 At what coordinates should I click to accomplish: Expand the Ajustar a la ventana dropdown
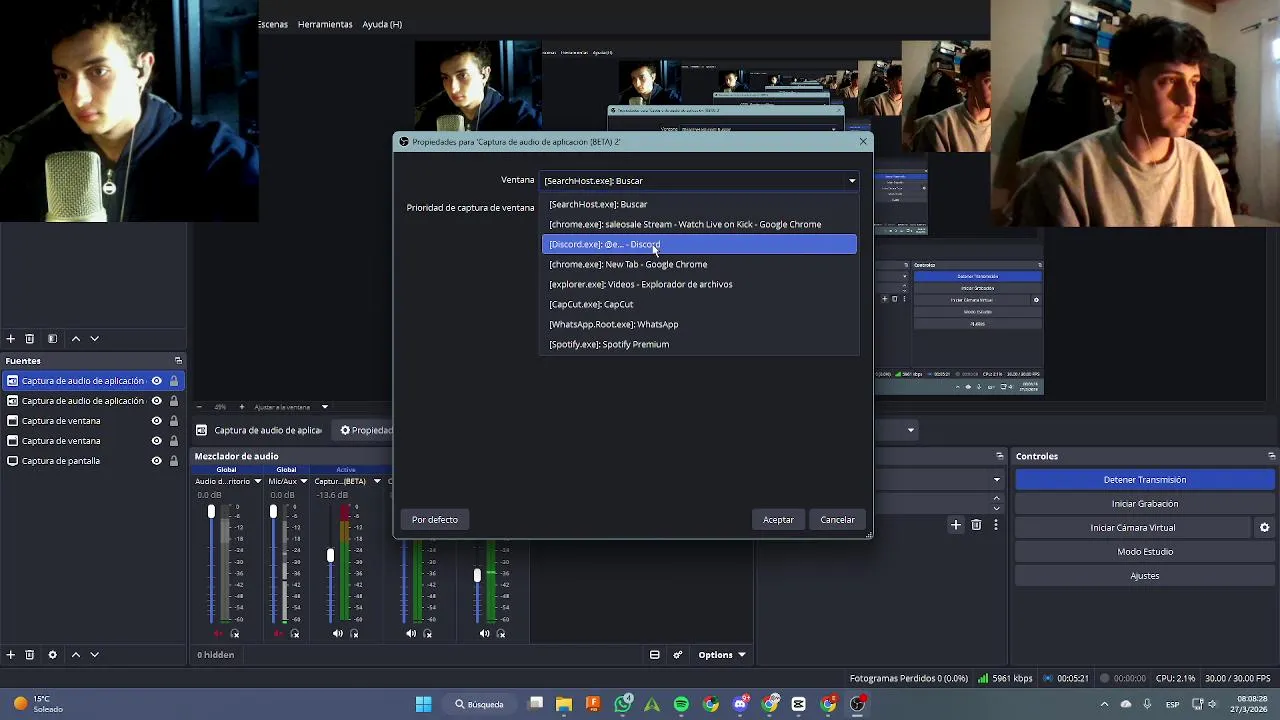[x=324, y=407]
